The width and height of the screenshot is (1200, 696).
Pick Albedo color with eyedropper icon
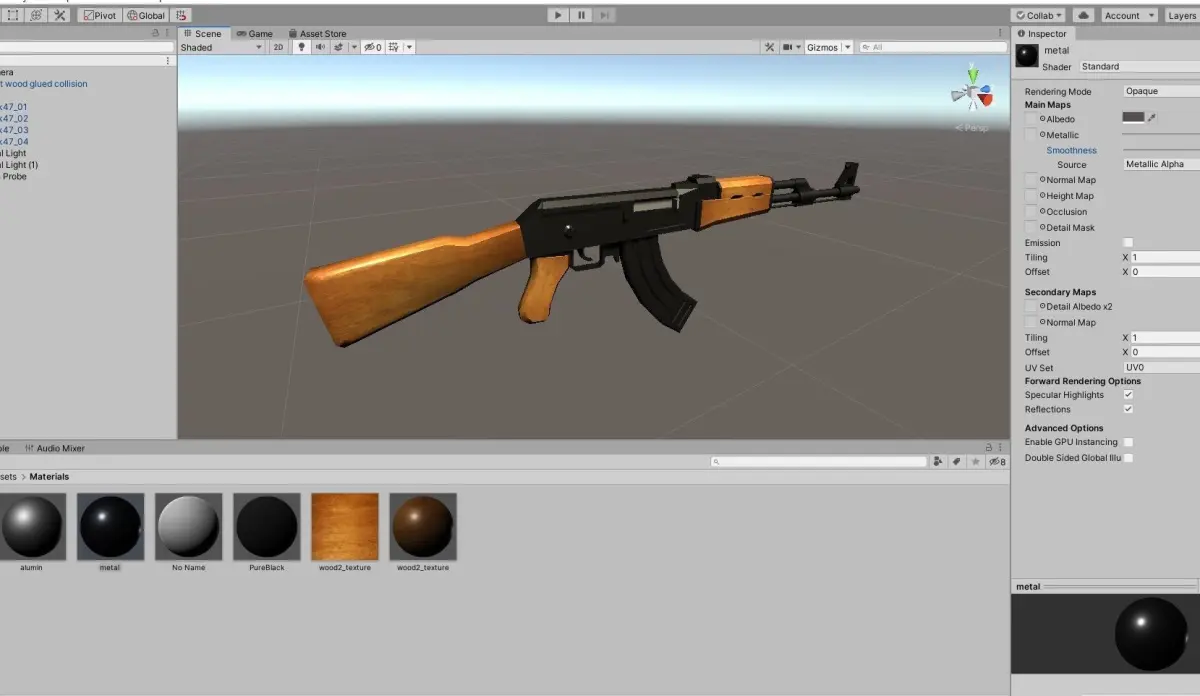1151,117
